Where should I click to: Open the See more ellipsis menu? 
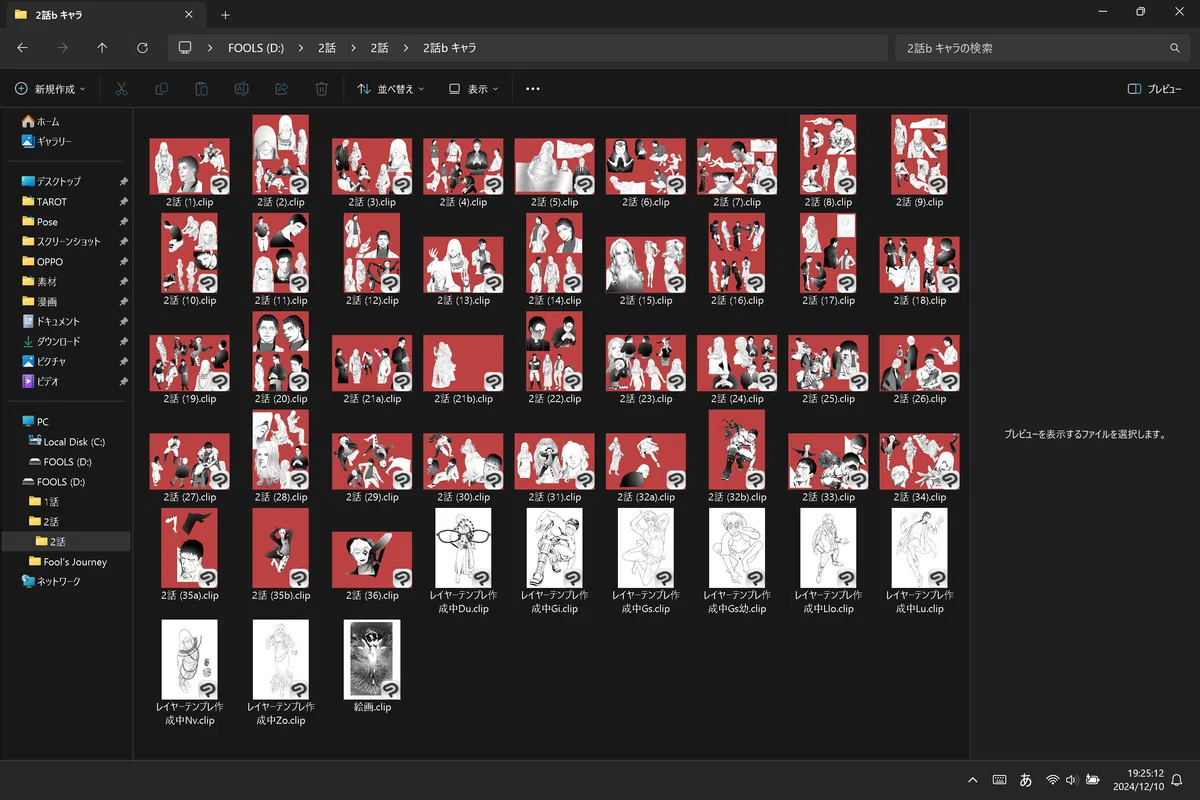pos(533,89)
